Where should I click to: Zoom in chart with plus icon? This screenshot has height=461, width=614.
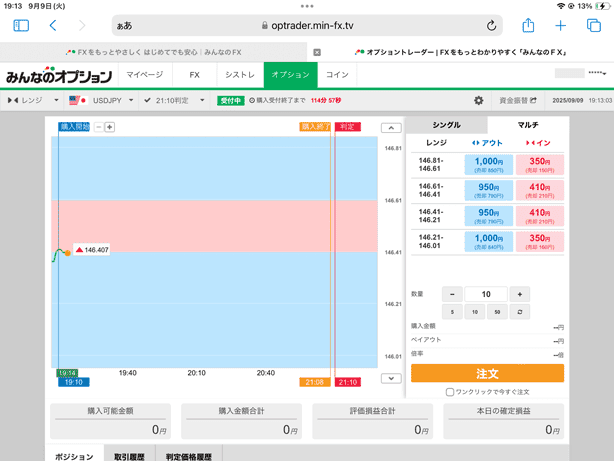click(x=110, y=127)
